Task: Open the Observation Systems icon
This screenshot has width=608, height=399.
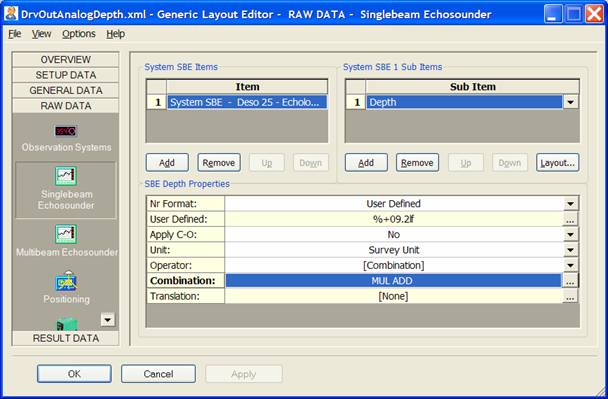Action: (x=66, y=131)
